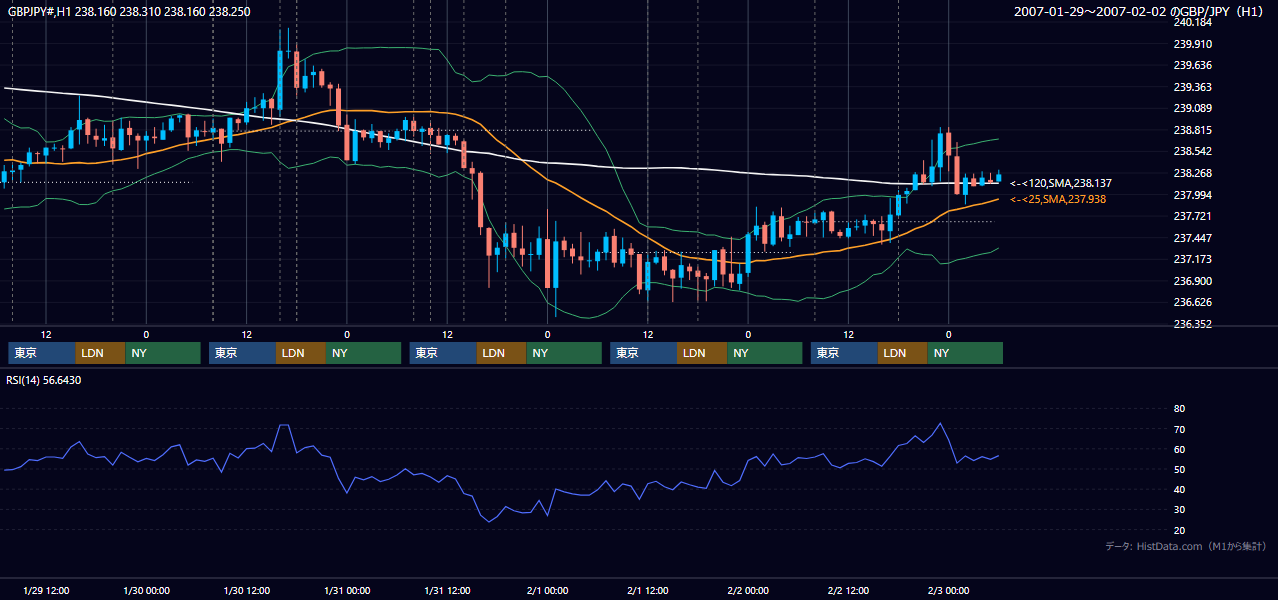Select the 東京 session block above 2/2 12:00
The height and width of the screenshot is (600, 1278).
coord(845,353)
